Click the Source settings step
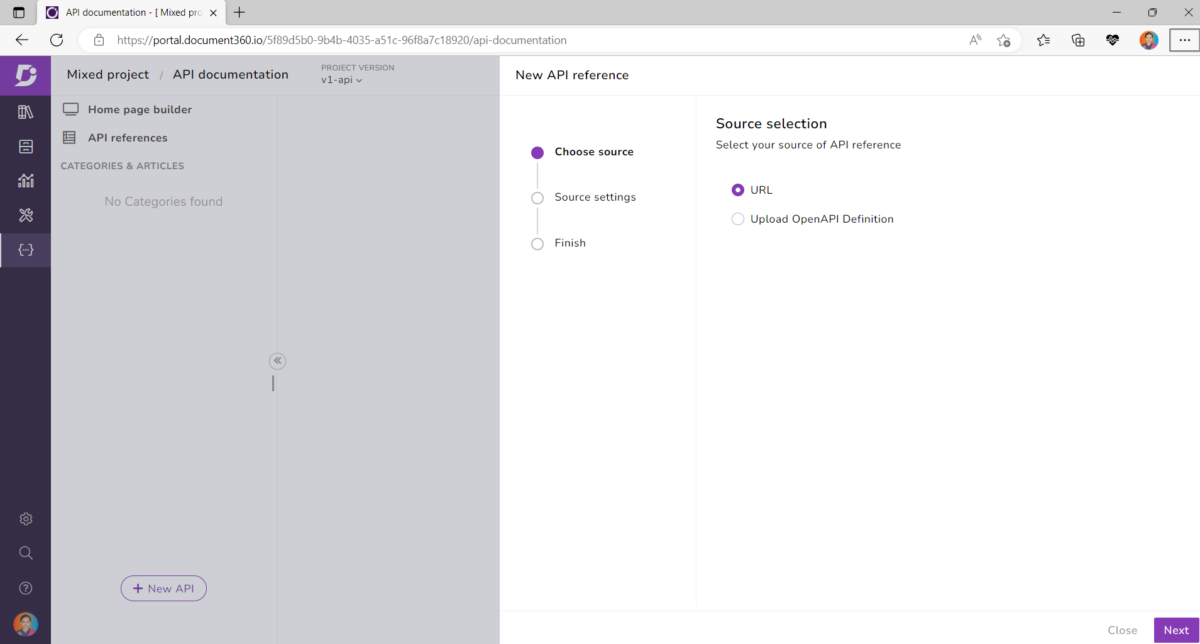The image size is (1200, 644). coord(594,197)
